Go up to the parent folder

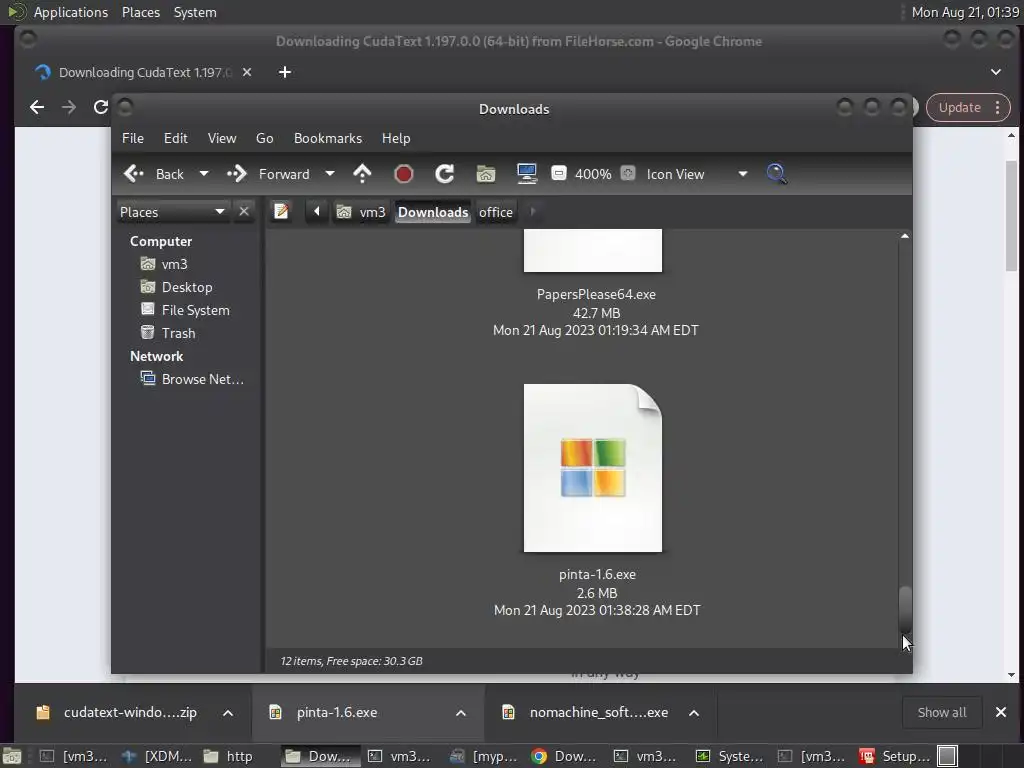(362, 174)
